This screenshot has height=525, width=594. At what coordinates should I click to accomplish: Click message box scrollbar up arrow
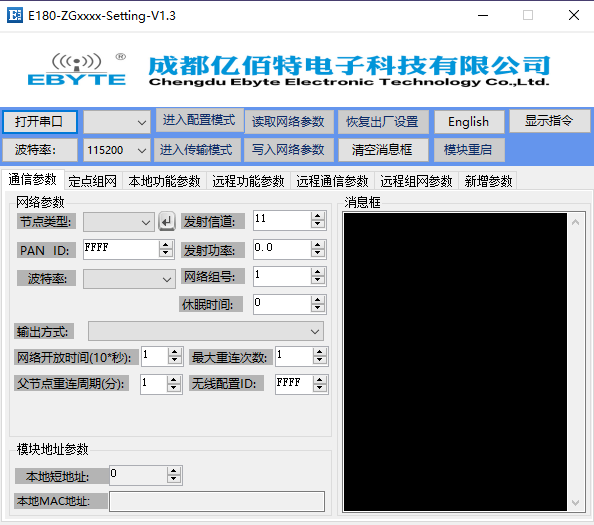(575, 222)
